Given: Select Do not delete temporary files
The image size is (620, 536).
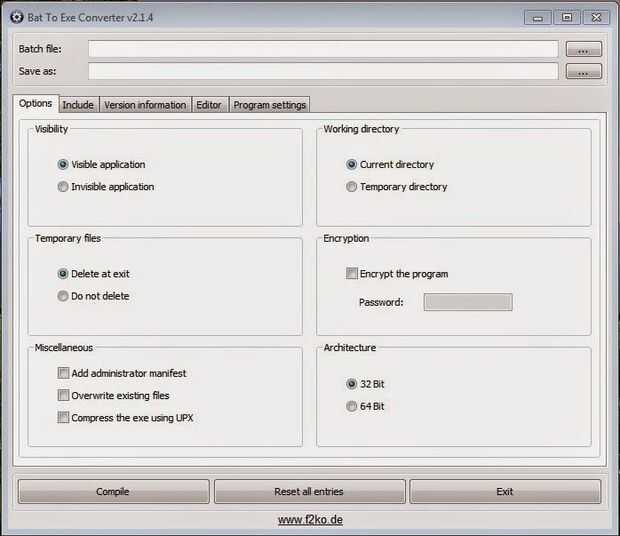Looking at the screenshot, I should tap(93, 296).
